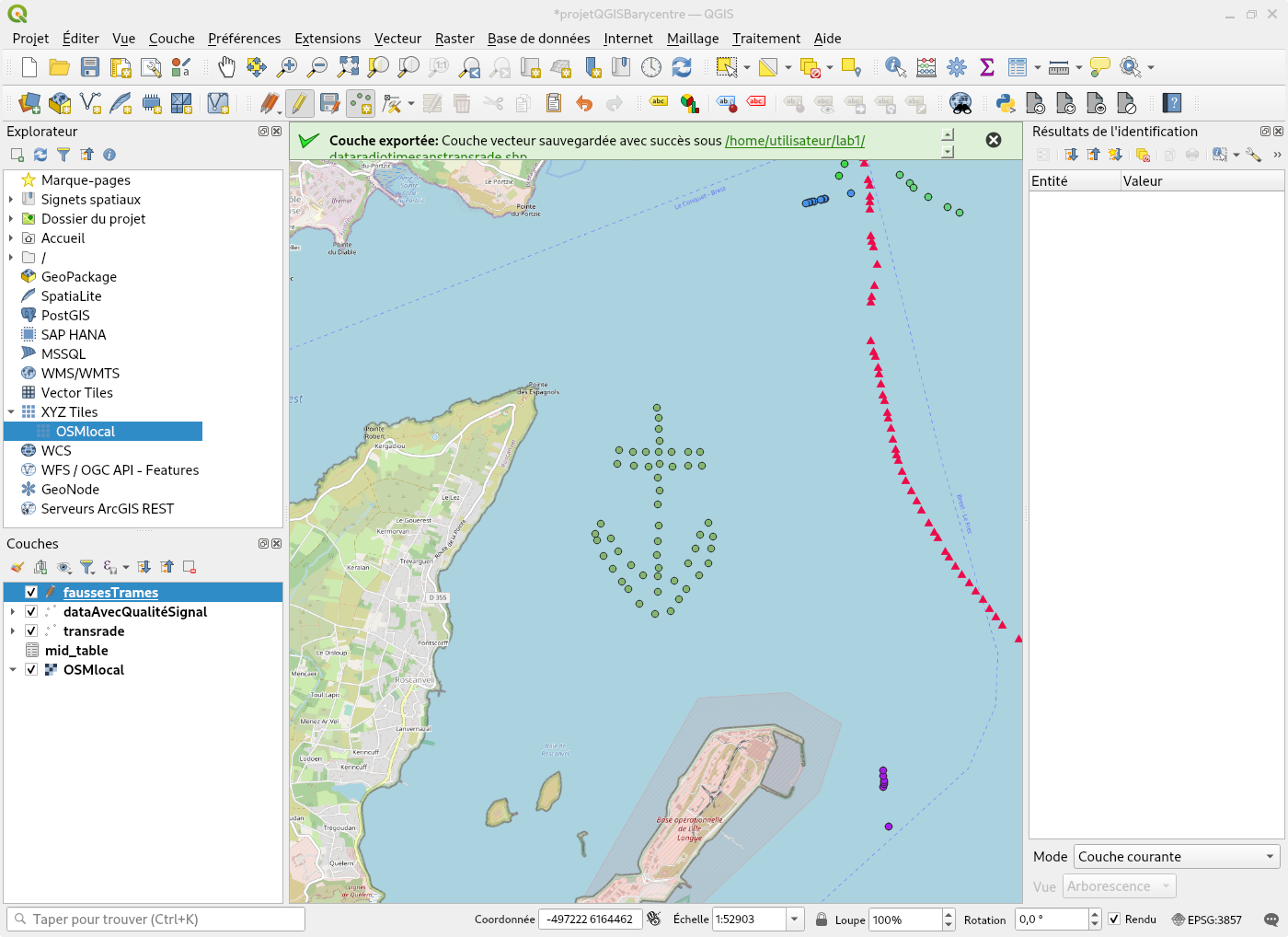Uncheck the faussesTrames layer checkbox
The image size is (1288, 937).
[31, 593]
